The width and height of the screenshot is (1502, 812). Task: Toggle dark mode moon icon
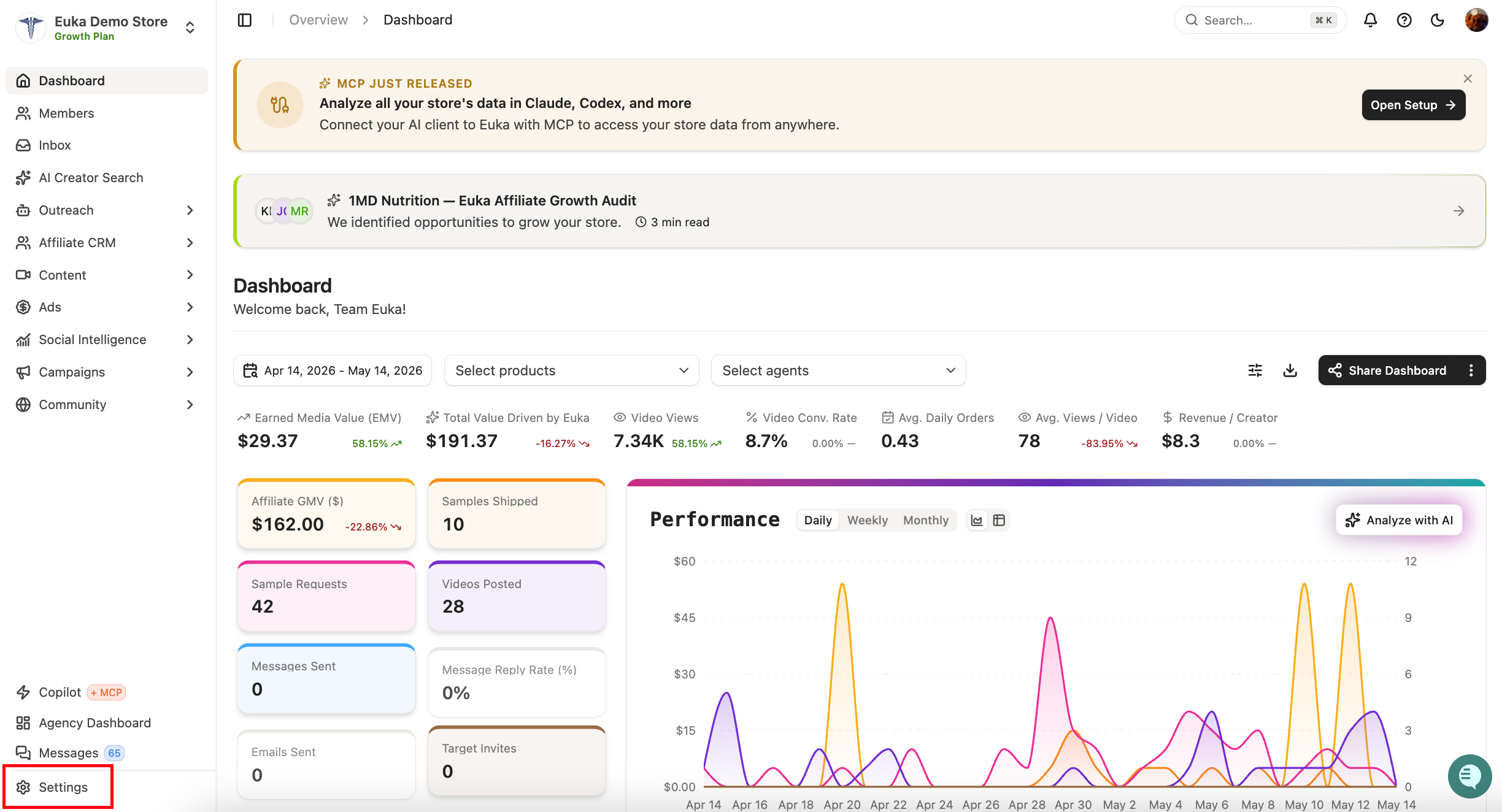(1437, 20)
